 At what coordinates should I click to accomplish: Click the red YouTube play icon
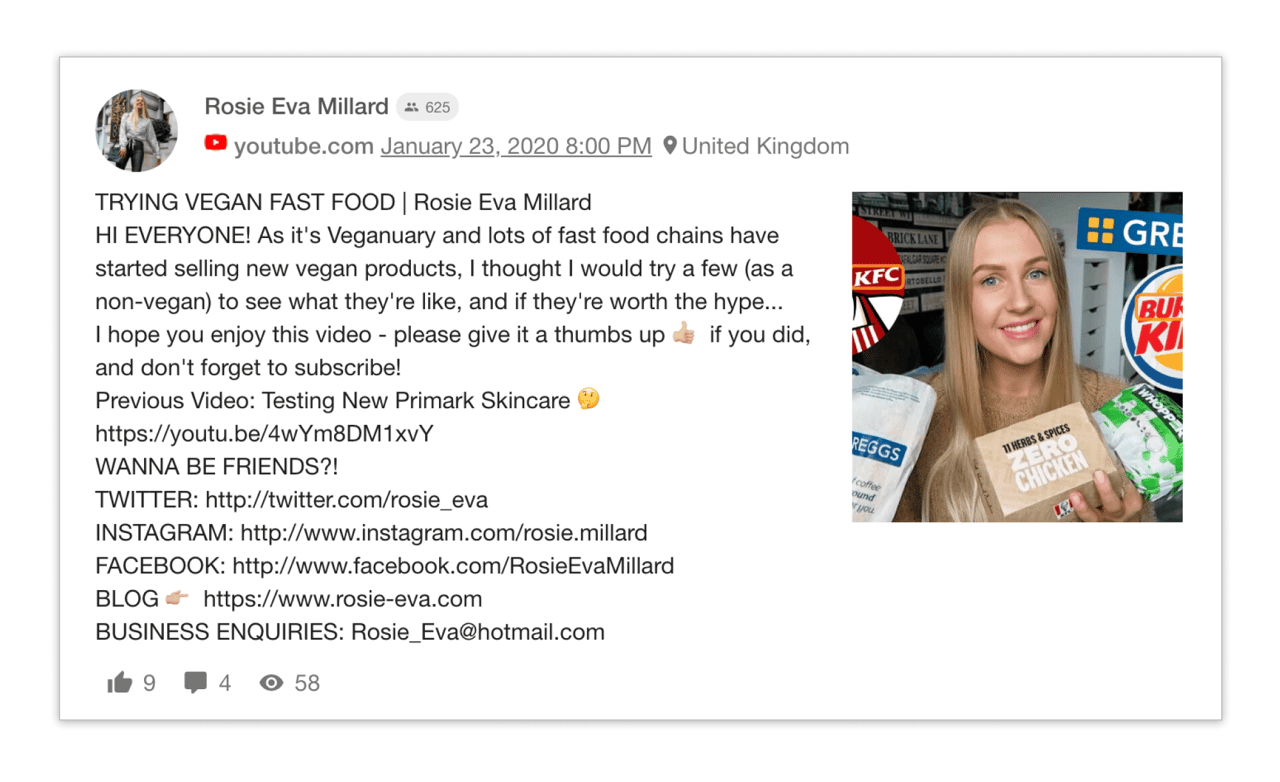[215, 143]
